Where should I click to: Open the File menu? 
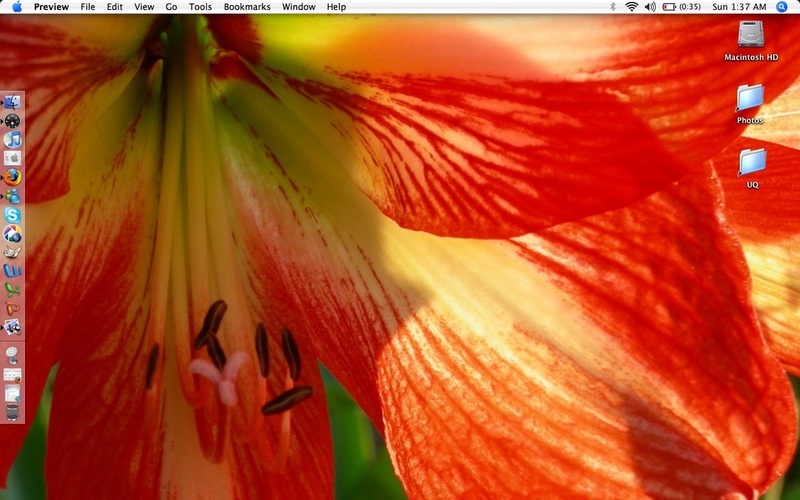click(x=88, y=7)
